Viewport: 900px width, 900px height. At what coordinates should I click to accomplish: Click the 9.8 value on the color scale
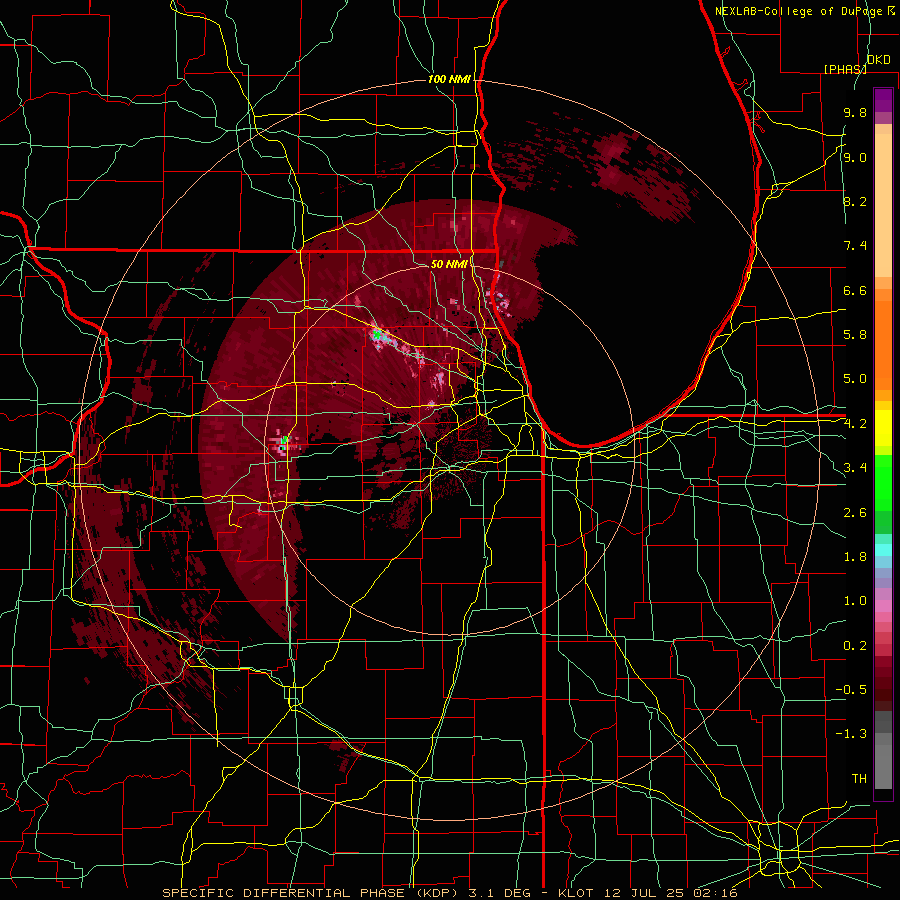[855, 112]
